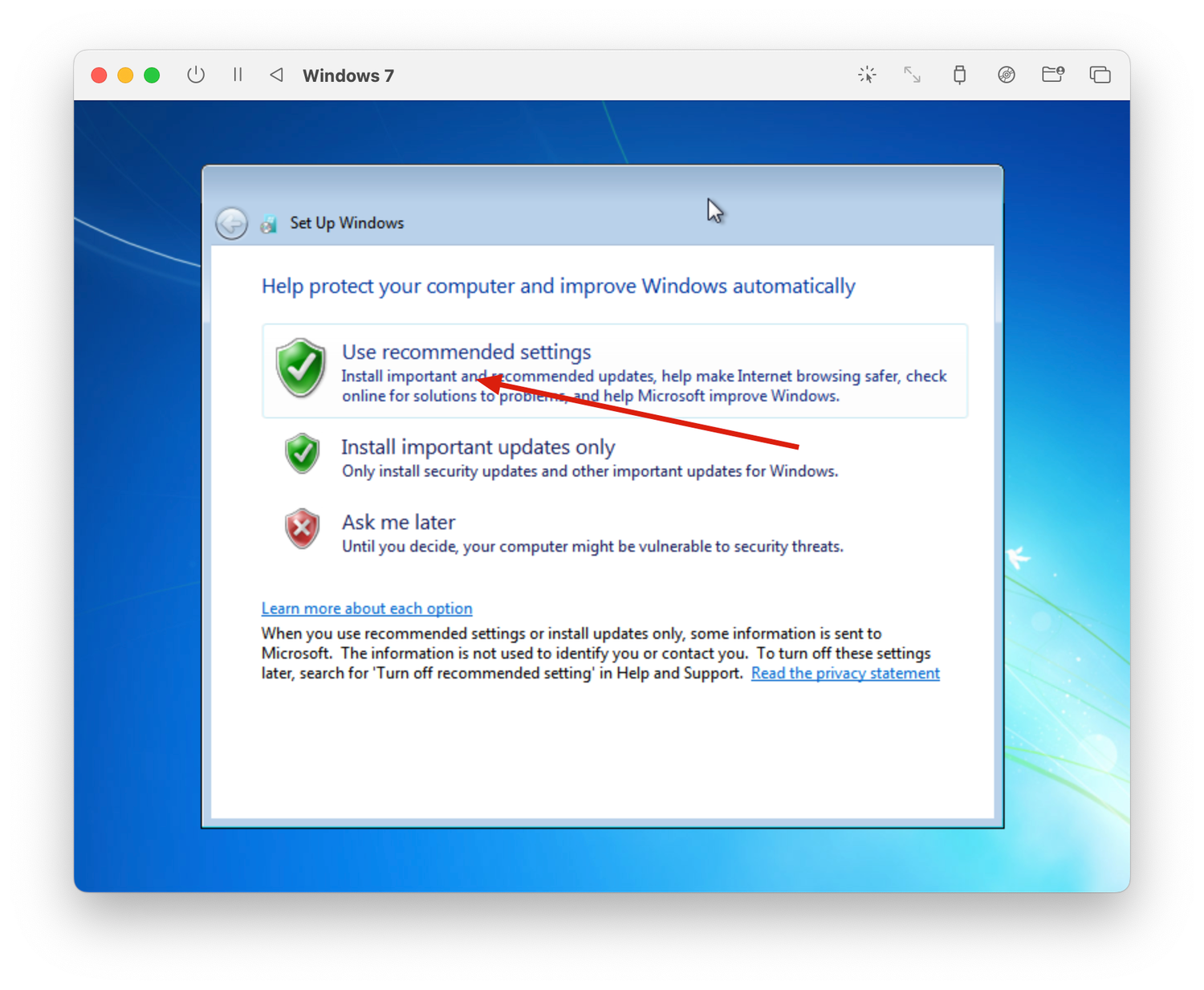Click the Set Up Windows title text
Image resolution: width=1204 pixels, height=990 pixels.
tap(347, 223)
